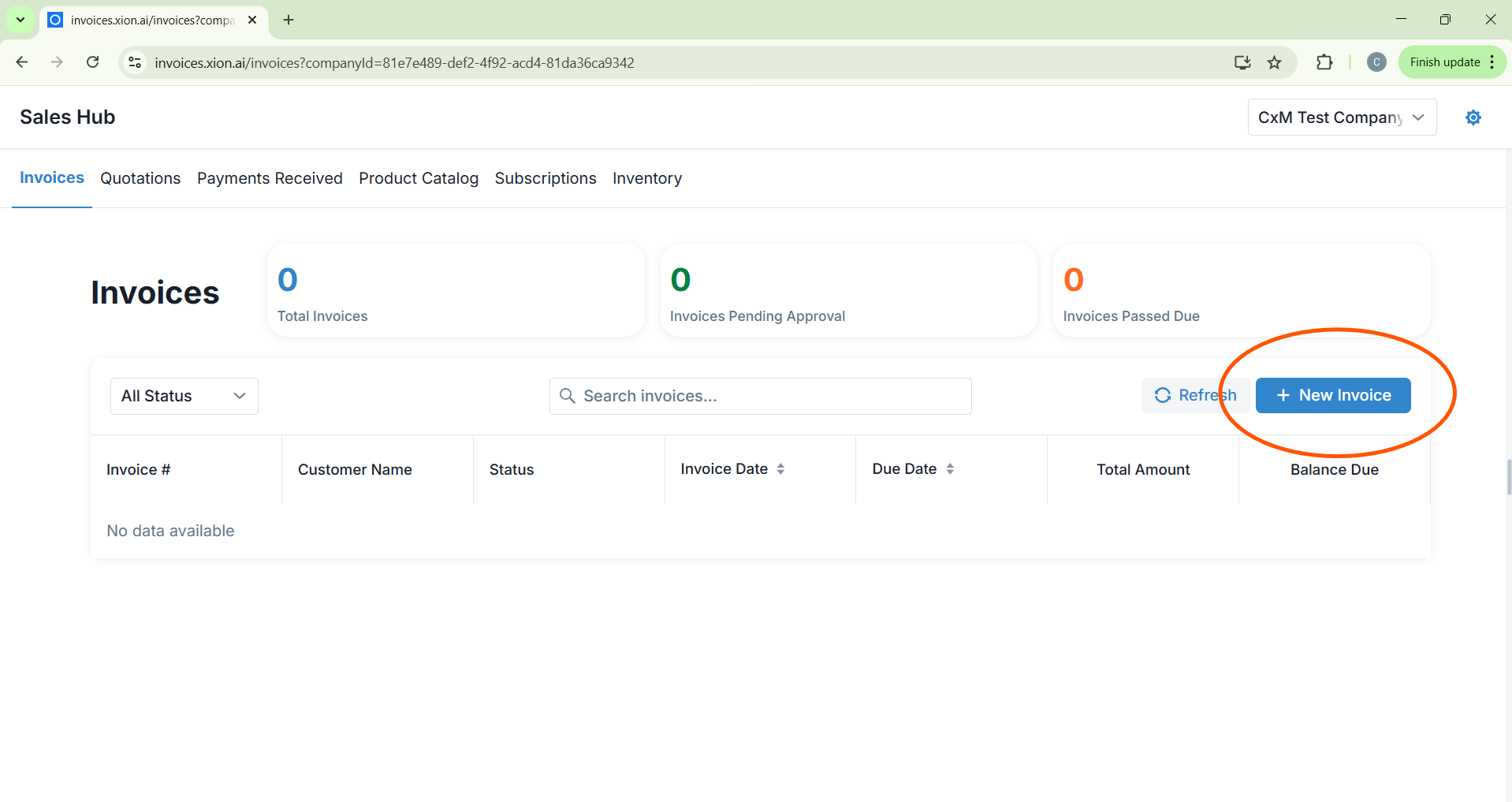The width and height of the screenshot is (1512, 802).
Task: Open the settings gear icon
Action: pos(1473,118)
